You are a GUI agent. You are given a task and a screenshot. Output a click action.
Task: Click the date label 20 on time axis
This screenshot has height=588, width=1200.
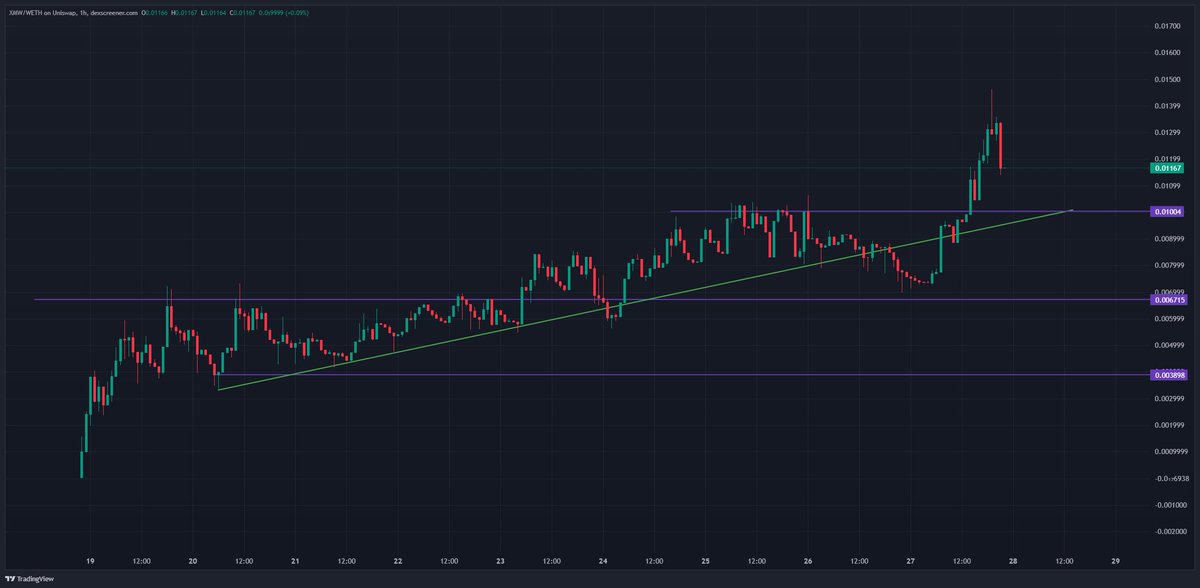tap(193, 561)
